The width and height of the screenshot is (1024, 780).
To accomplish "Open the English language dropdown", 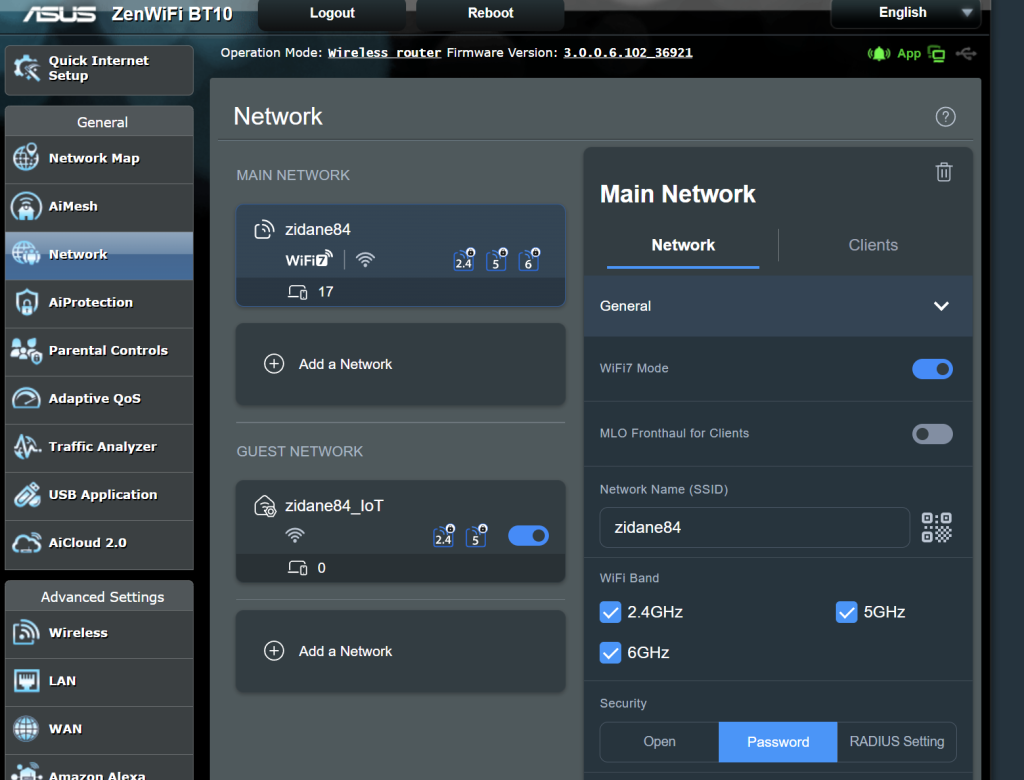I will (x=904, y=13).
